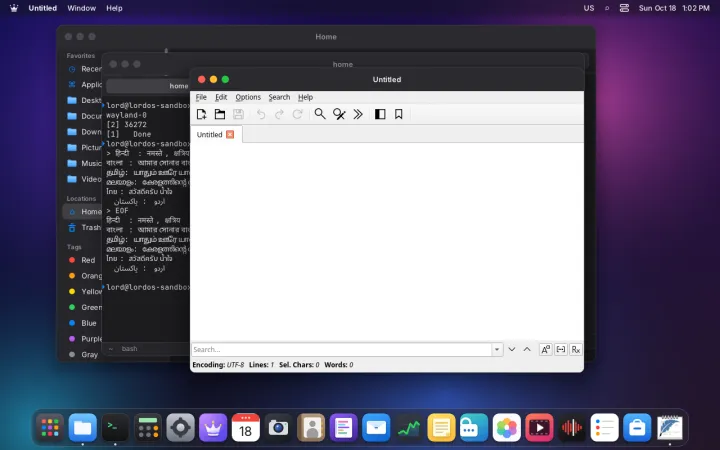Open control center in the top bar
This screenshot has height=450, width=720.
[x=624, y=8]
